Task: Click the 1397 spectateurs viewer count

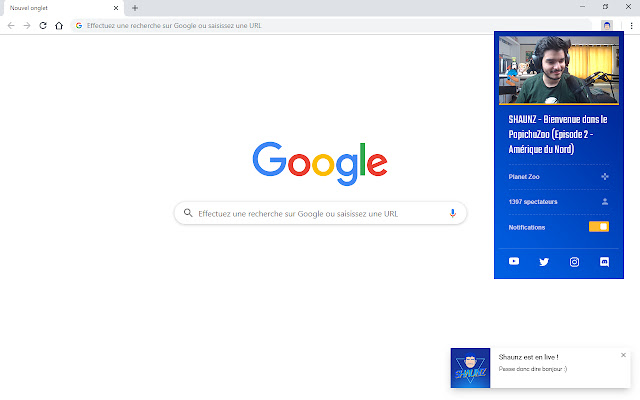Action: click(533, 202)
